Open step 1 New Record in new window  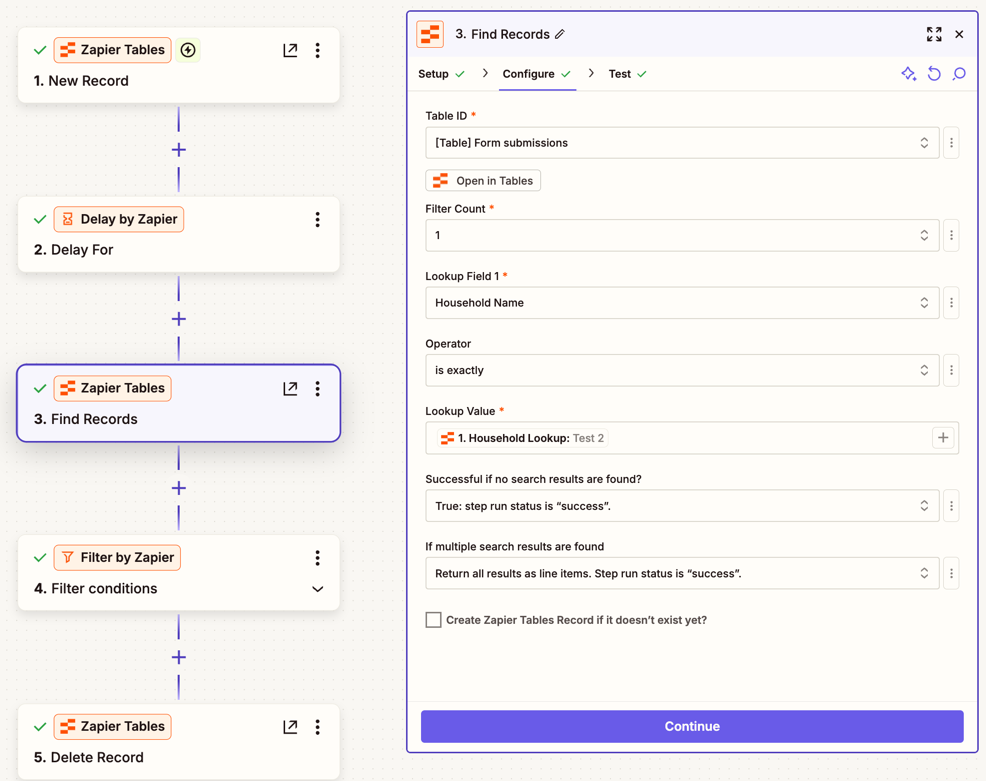pos(290,50)
